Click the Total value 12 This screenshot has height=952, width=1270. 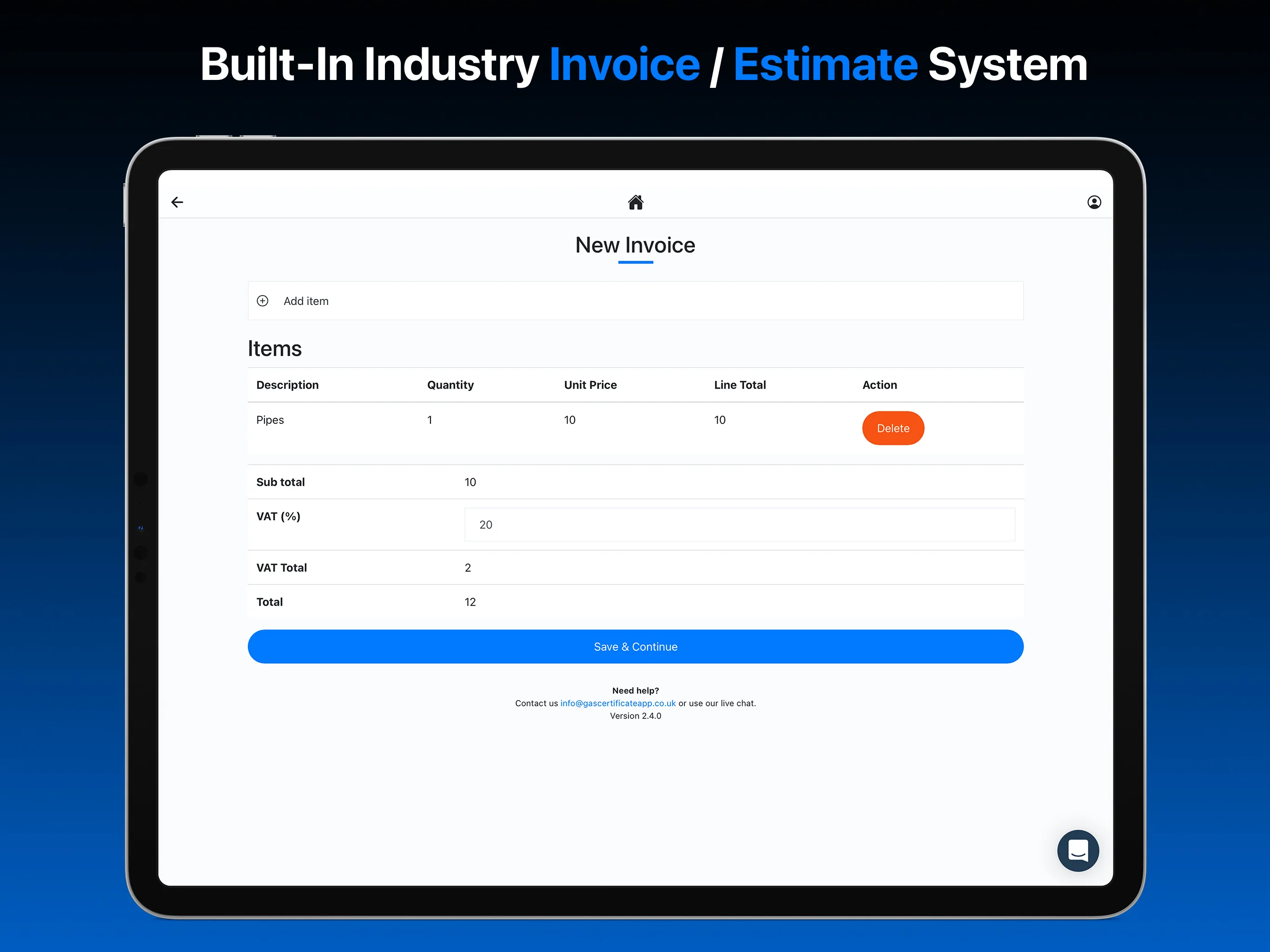[470, 602]
